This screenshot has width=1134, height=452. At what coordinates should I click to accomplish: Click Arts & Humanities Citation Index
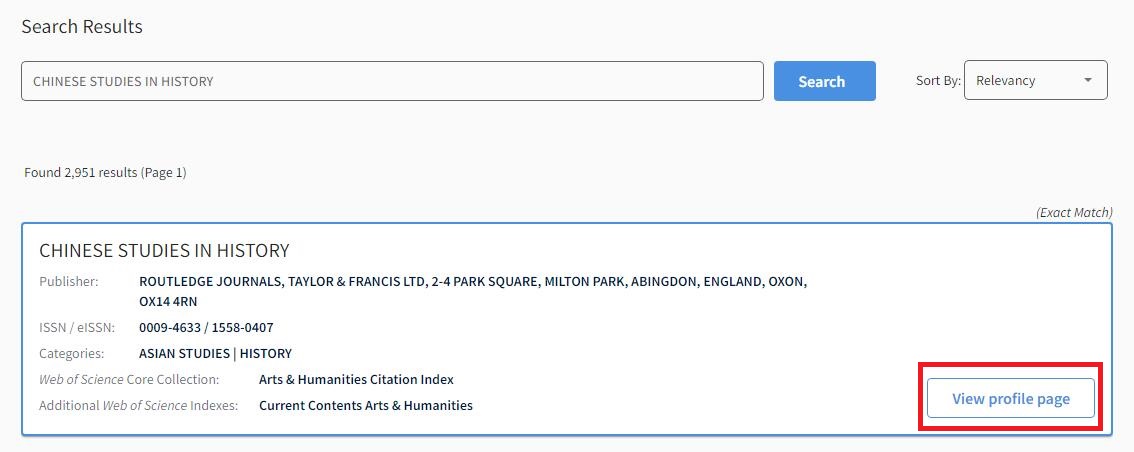(356, 379)
